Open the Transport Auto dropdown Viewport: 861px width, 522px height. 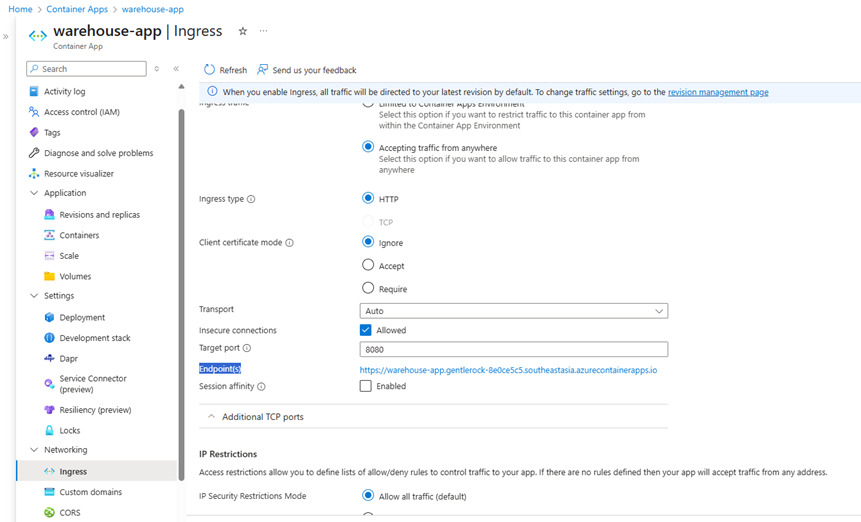pyautogui.click(x=513, y=311)
